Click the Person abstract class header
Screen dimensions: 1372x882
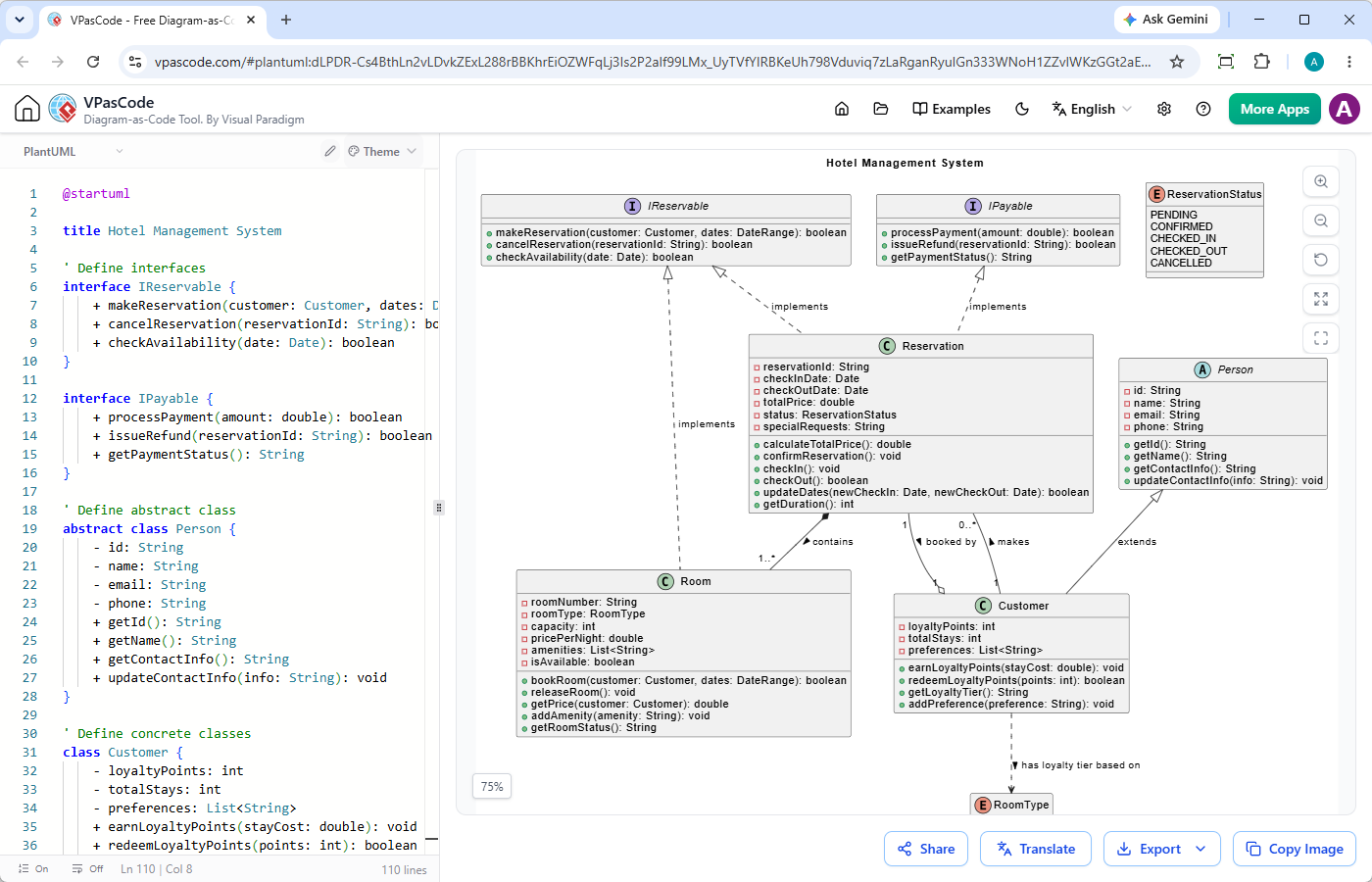point(1223,369)
